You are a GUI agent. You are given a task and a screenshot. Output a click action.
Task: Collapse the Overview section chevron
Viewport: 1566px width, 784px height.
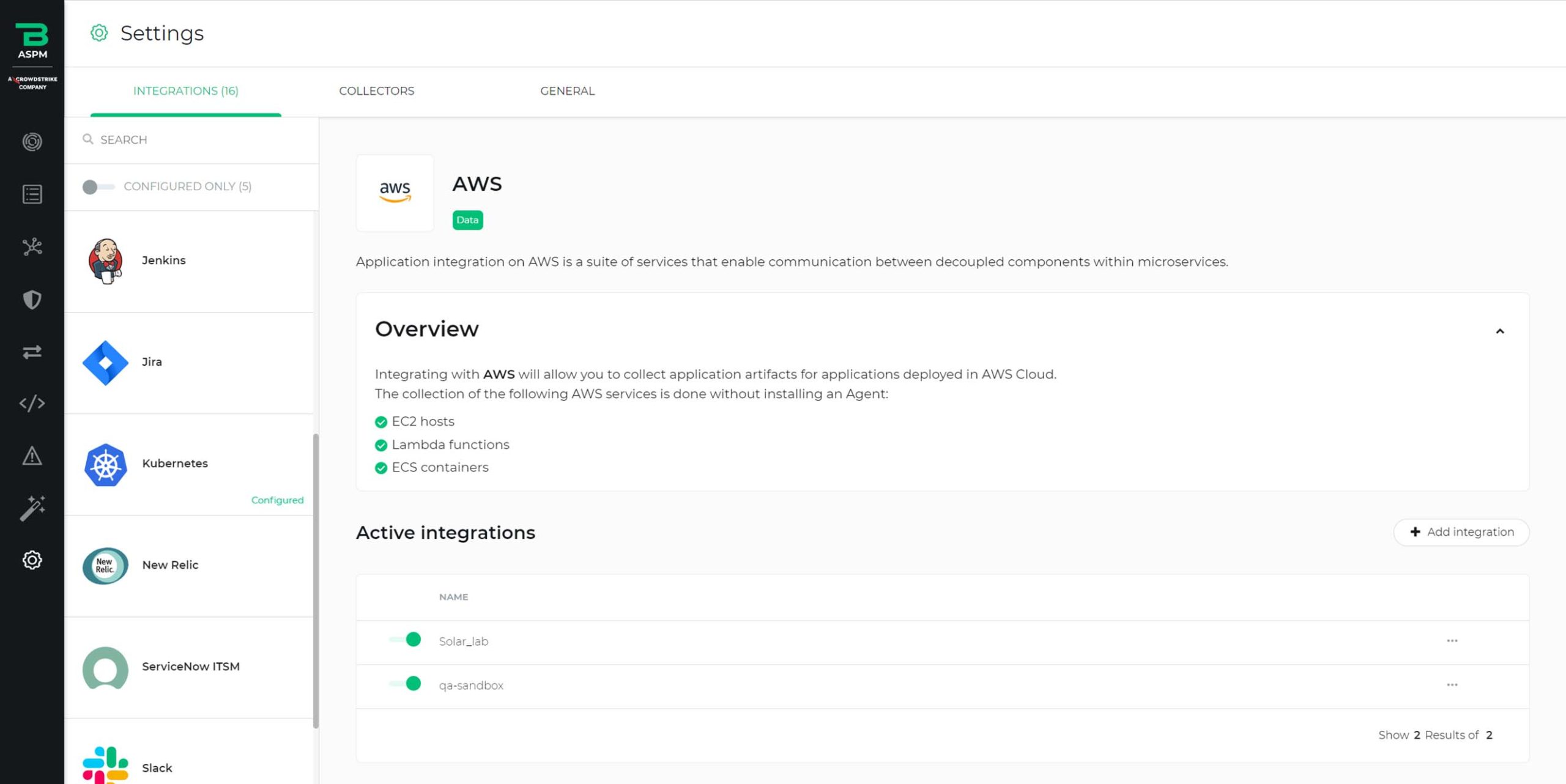[x=1500, y=331]
